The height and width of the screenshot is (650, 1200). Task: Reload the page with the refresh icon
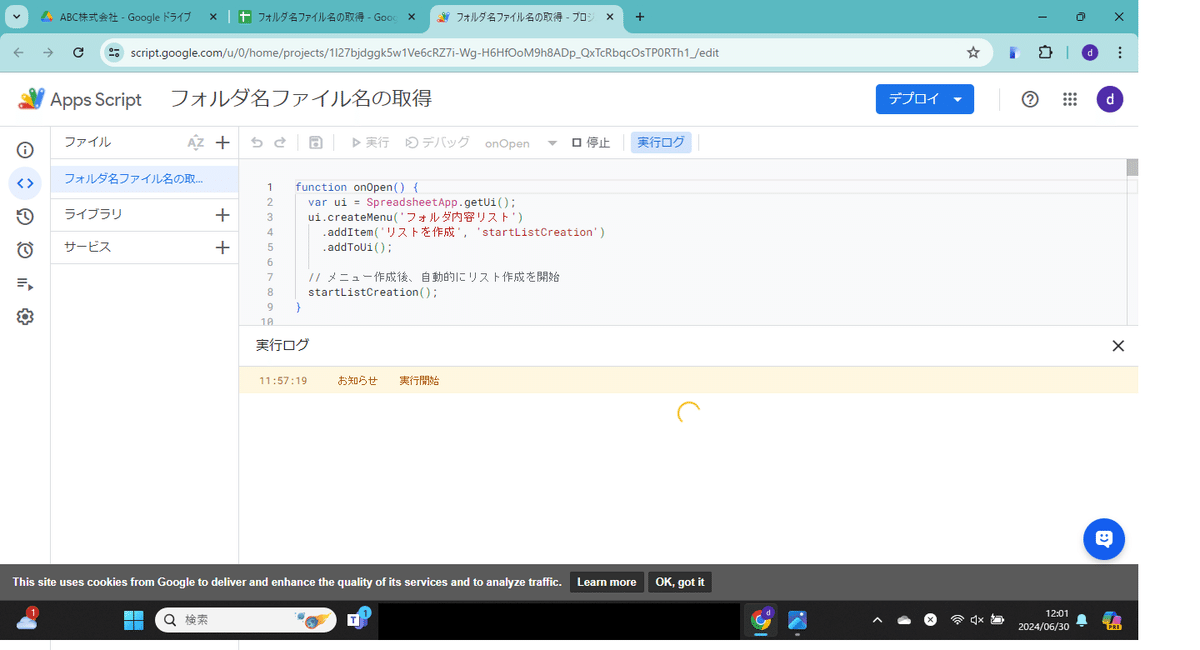pyautogui.click(x=79, y=53)
